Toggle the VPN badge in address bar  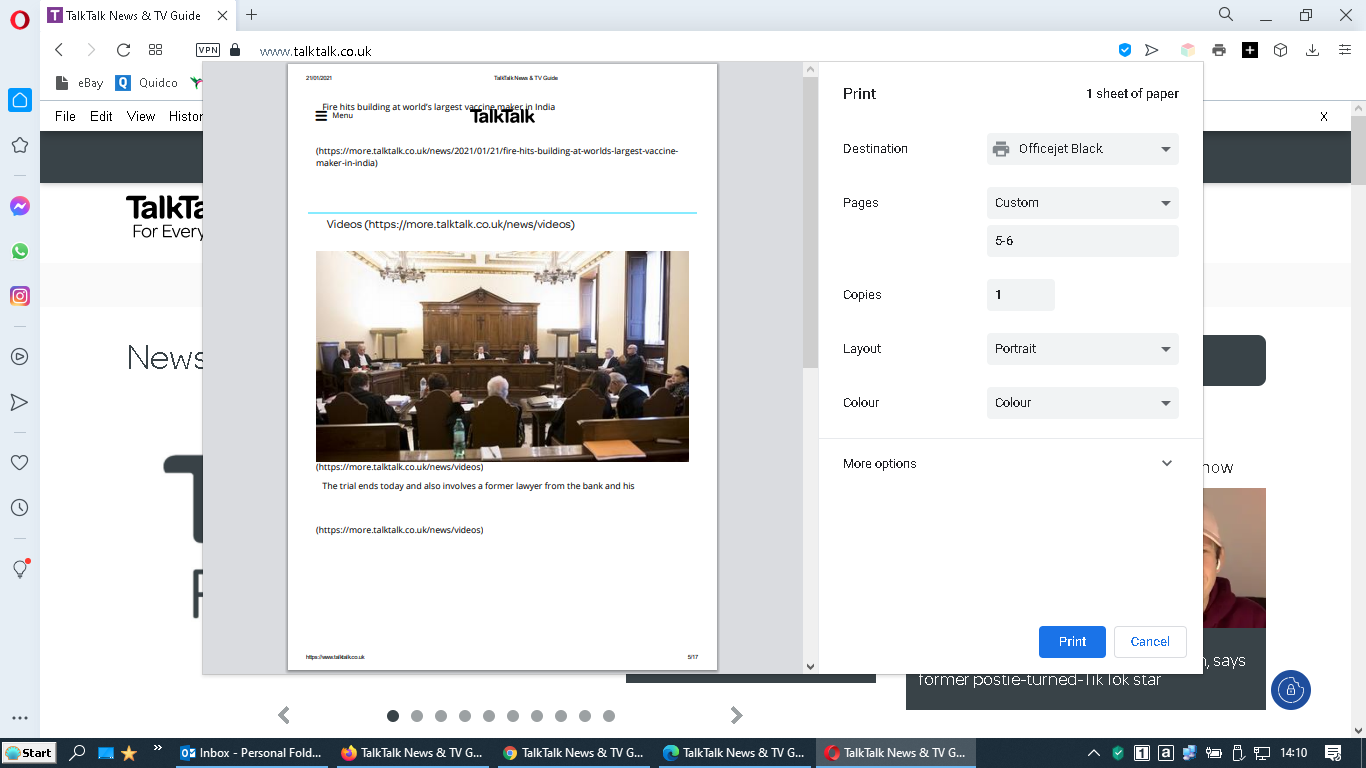[x=208, y=50]
